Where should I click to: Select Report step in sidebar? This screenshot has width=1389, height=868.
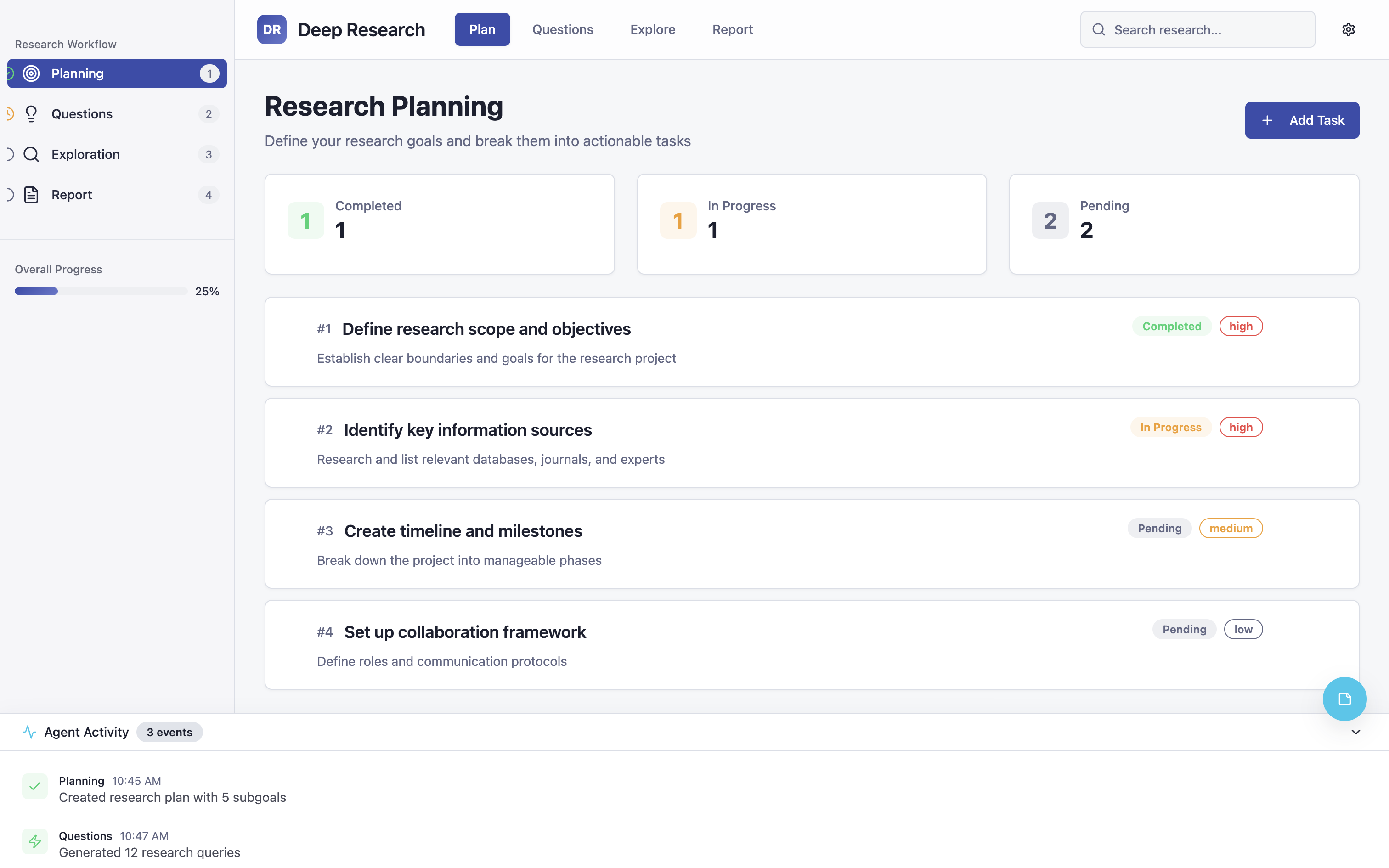[x=117, y=195]
